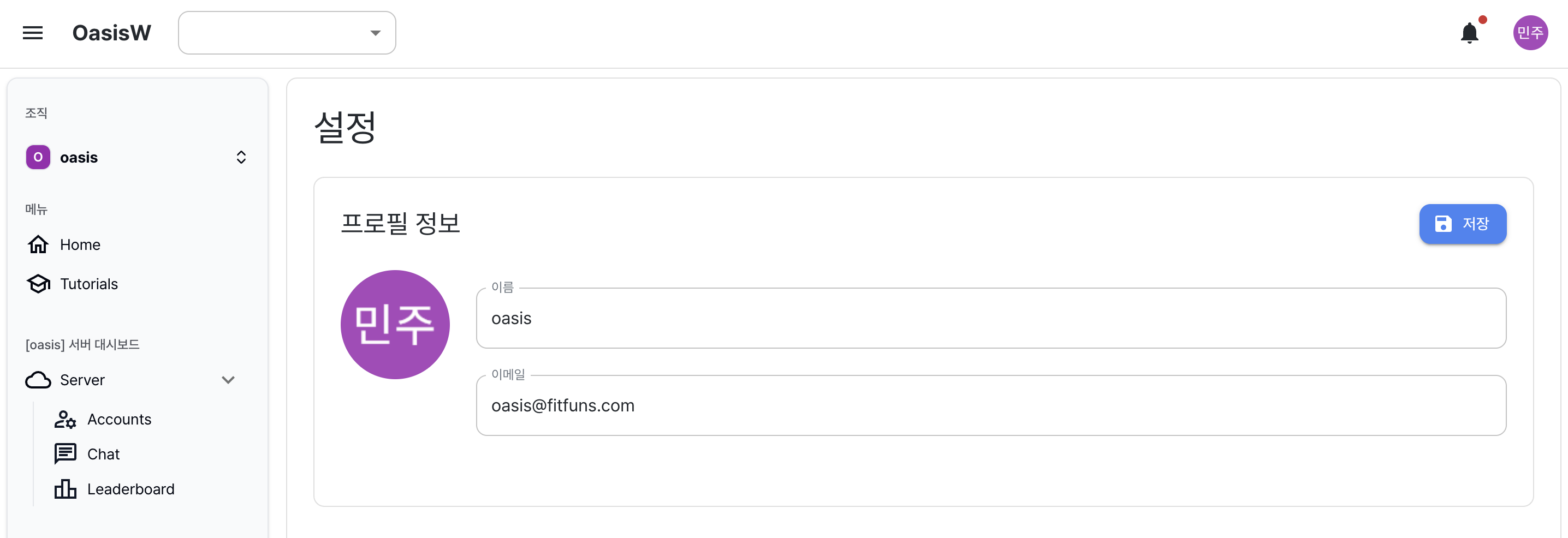
Task: Click the 저장 save button
Action: [x=1463, y=224]
